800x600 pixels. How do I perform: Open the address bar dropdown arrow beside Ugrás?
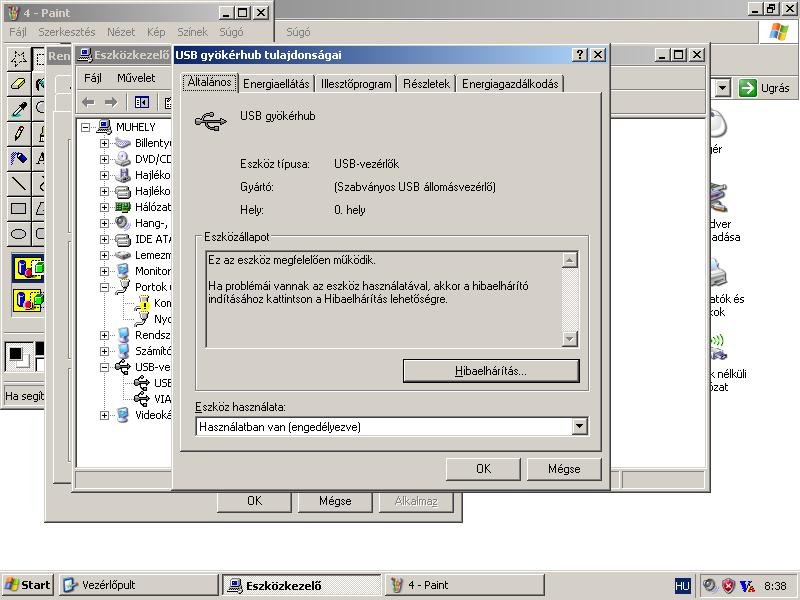722,88
